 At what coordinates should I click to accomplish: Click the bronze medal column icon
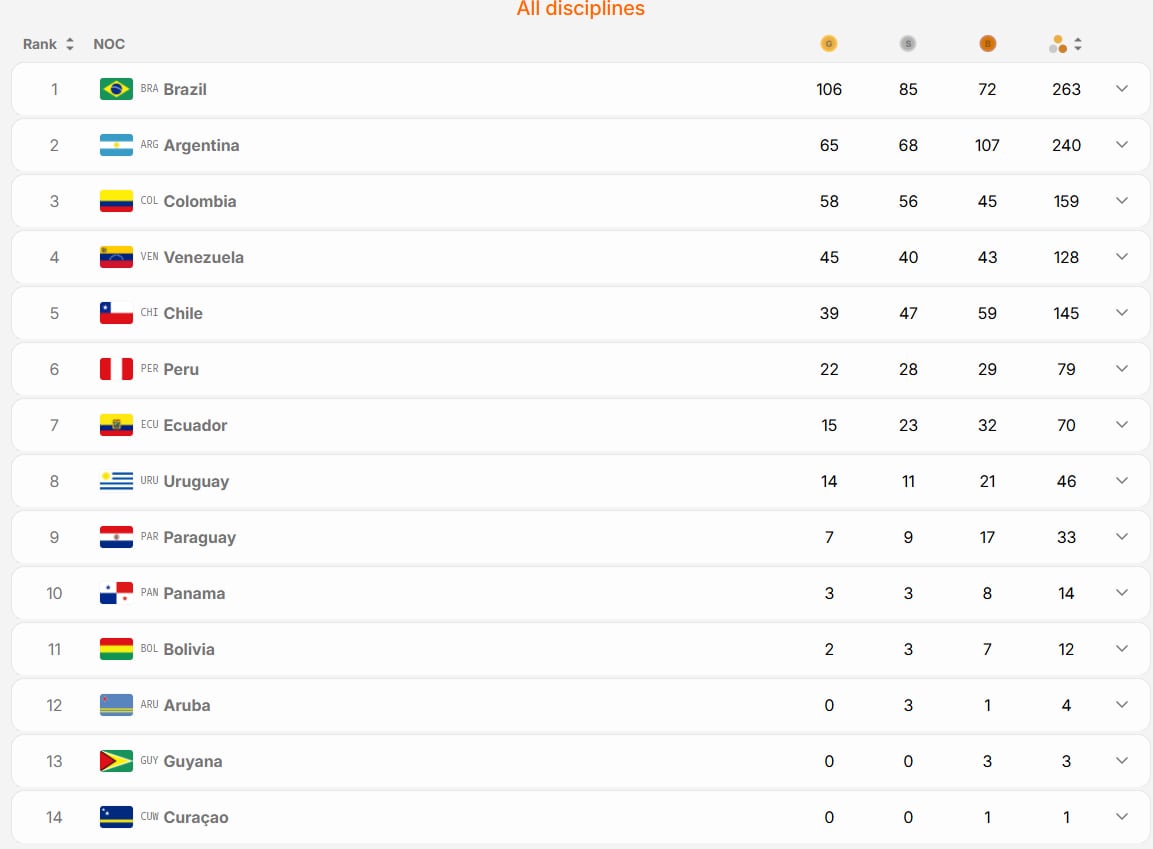coord(987,44)
